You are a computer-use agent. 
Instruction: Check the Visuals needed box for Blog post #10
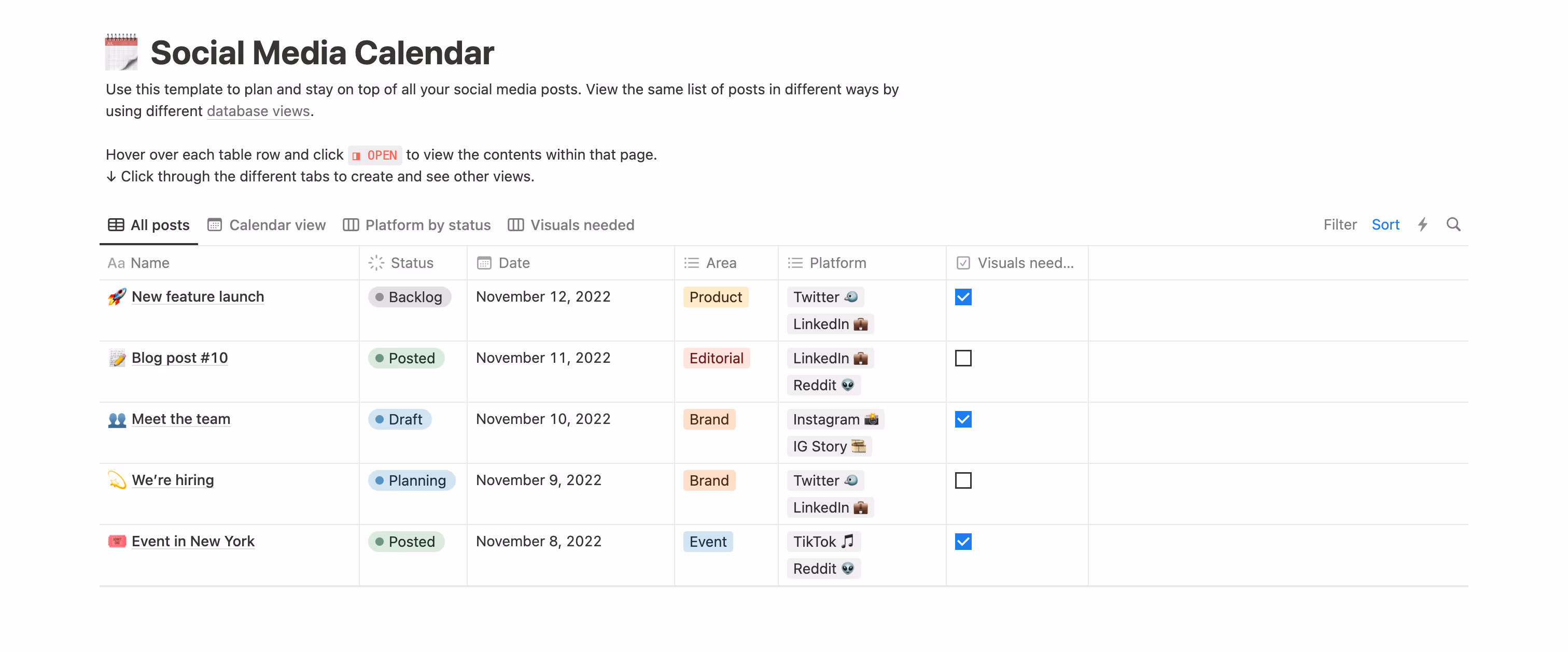pyautogui.click(x=963, y=358)
